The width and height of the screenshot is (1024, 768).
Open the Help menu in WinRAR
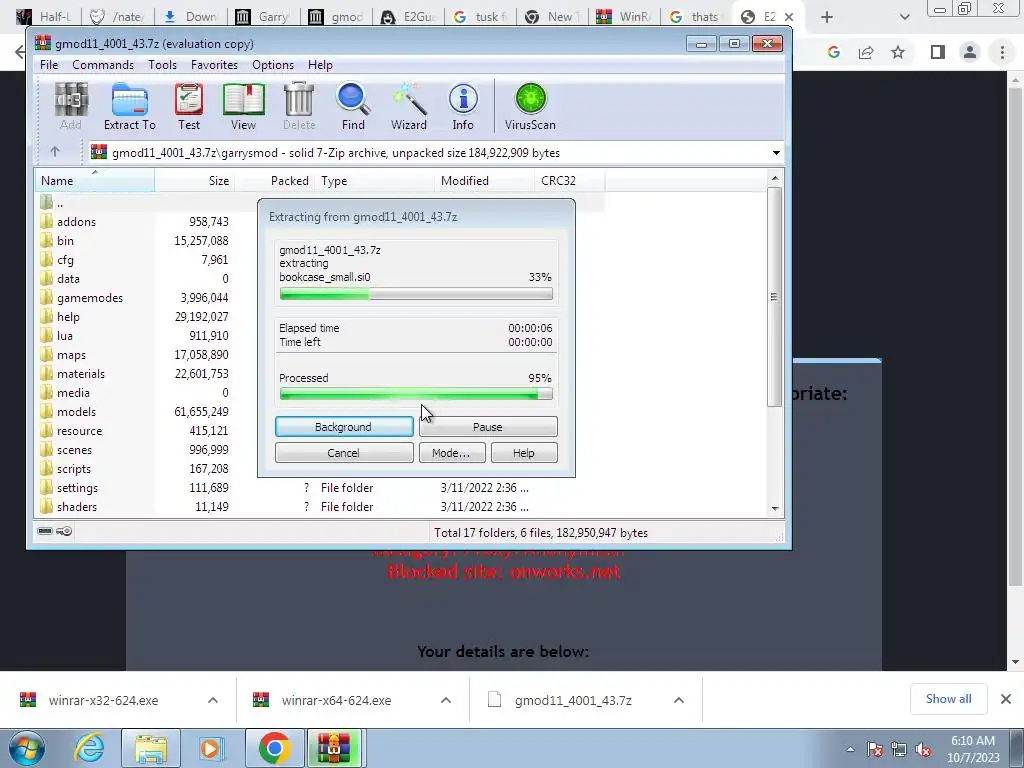320,65
